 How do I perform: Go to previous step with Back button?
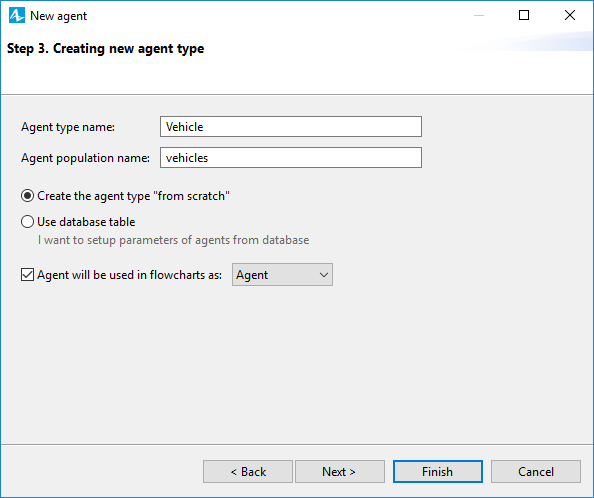pyautogui.click(x=248, y=471)
